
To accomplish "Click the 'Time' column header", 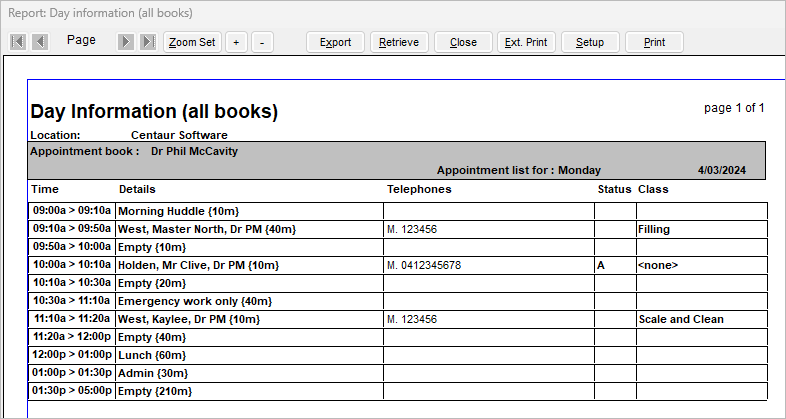I will (x=45, y=189).
